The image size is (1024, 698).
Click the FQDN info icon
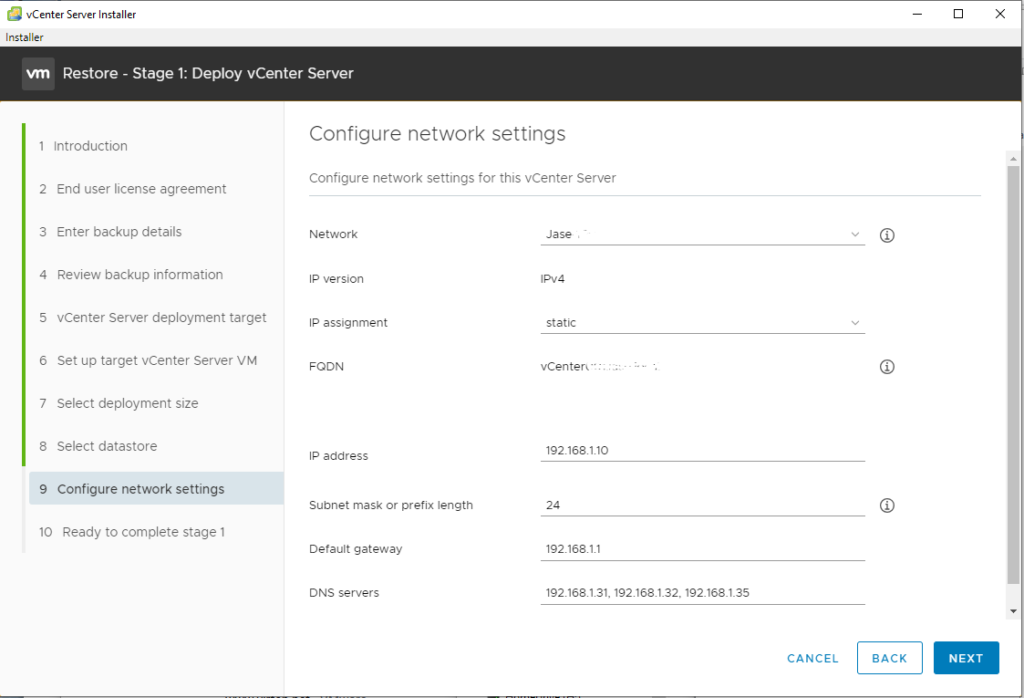tap(887, 366)
